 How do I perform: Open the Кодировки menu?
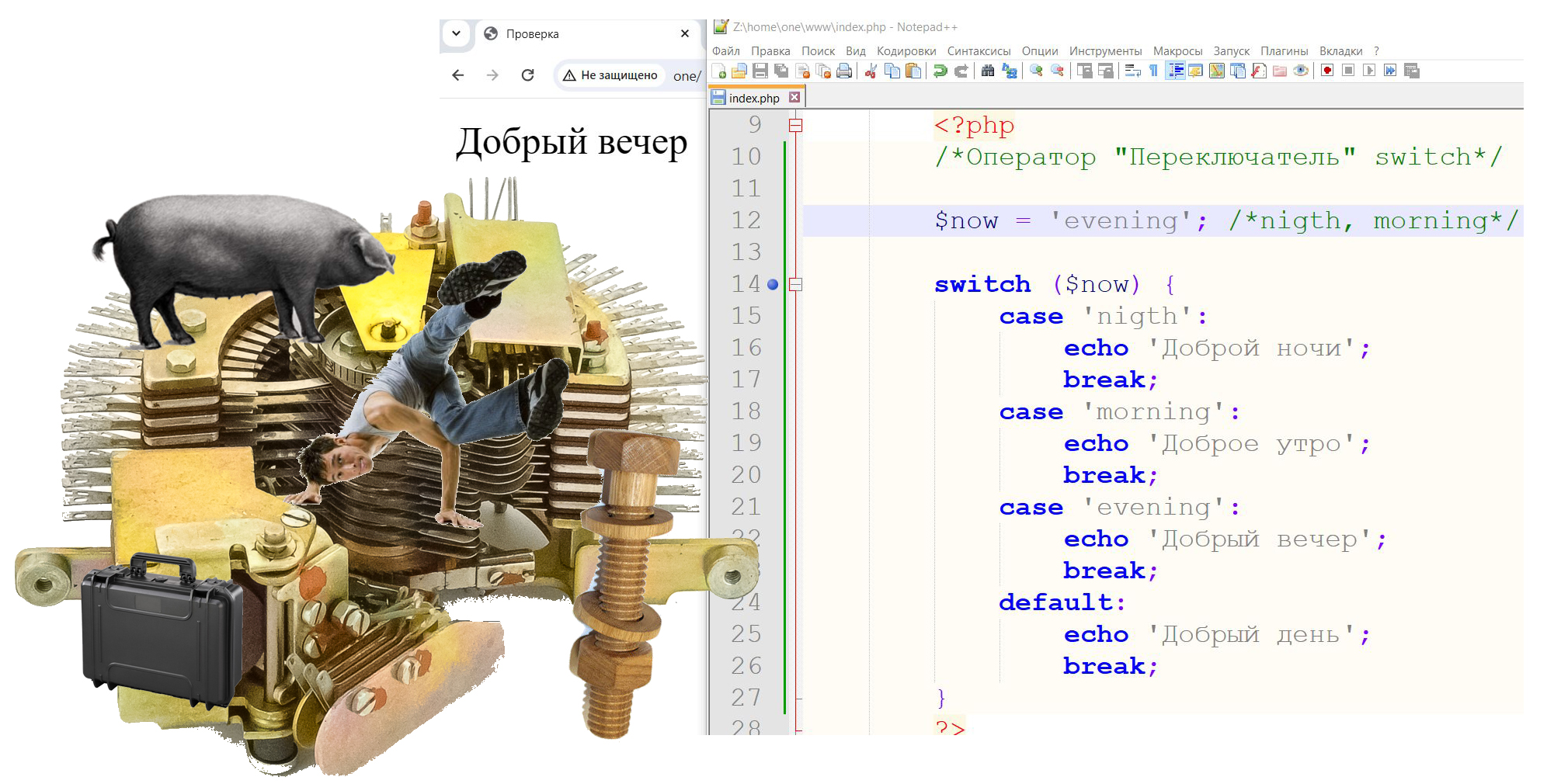(x=906, y=51)
